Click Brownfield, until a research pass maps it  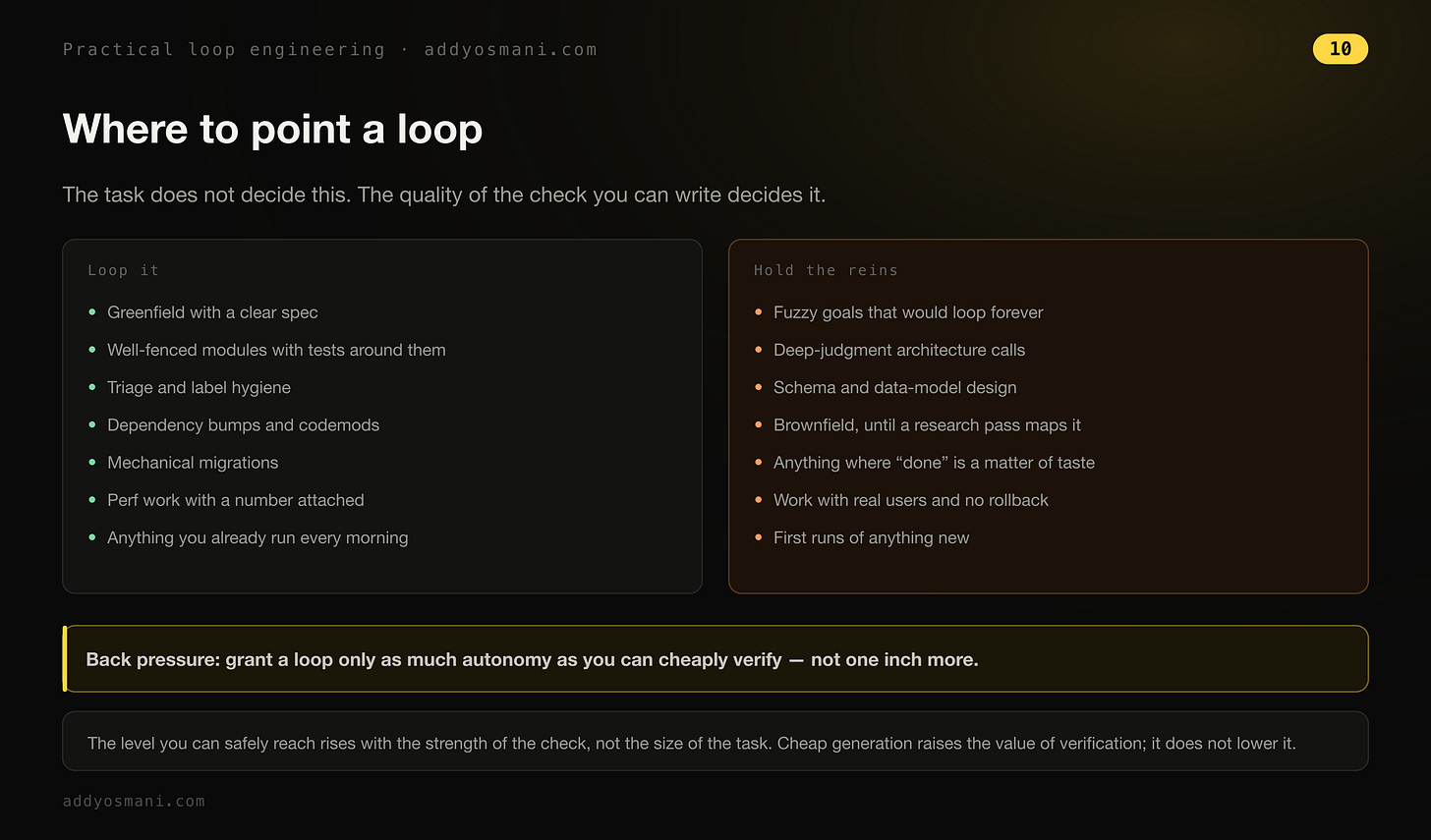(x=927, y=425)
